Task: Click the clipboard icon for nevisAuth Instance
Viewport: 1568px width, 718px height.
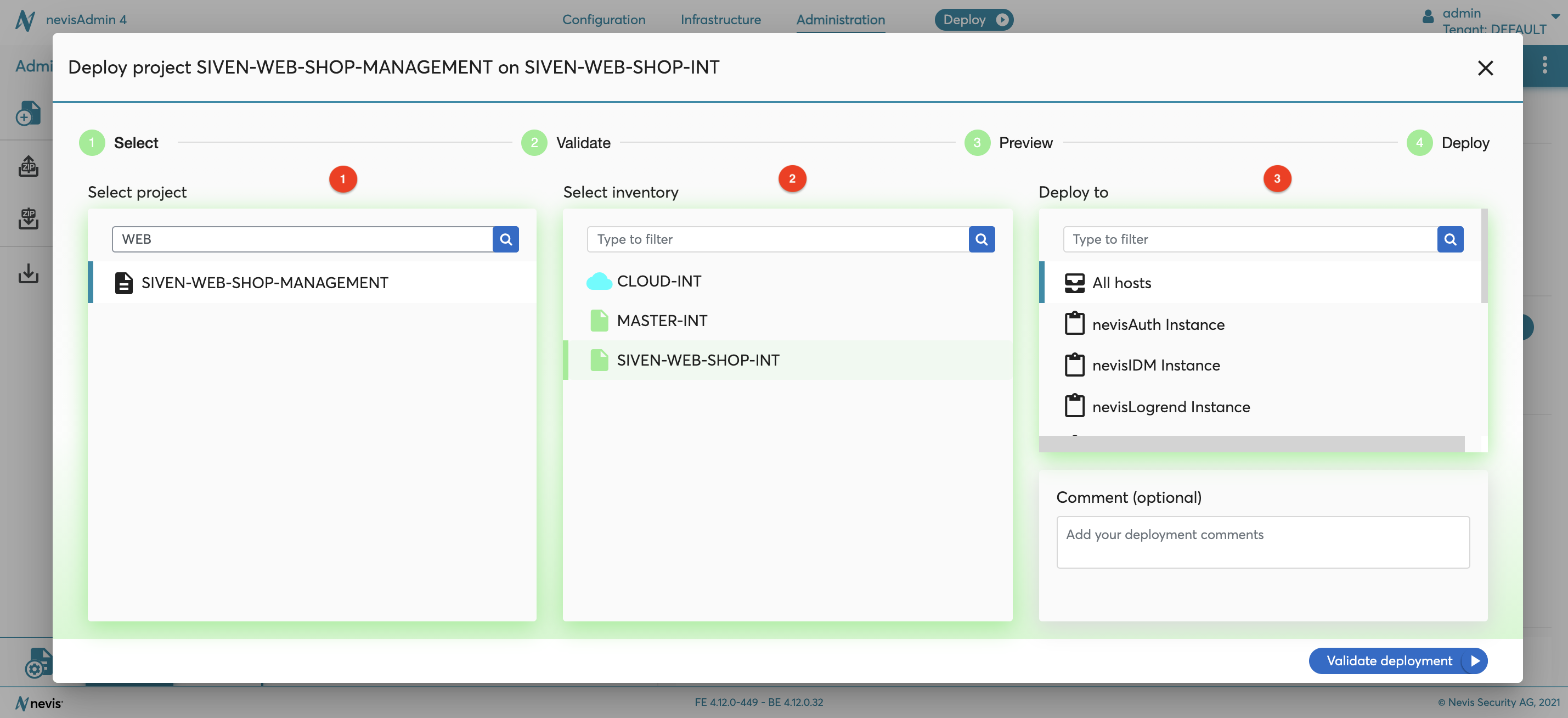Action: click(x=1074, y=323)
